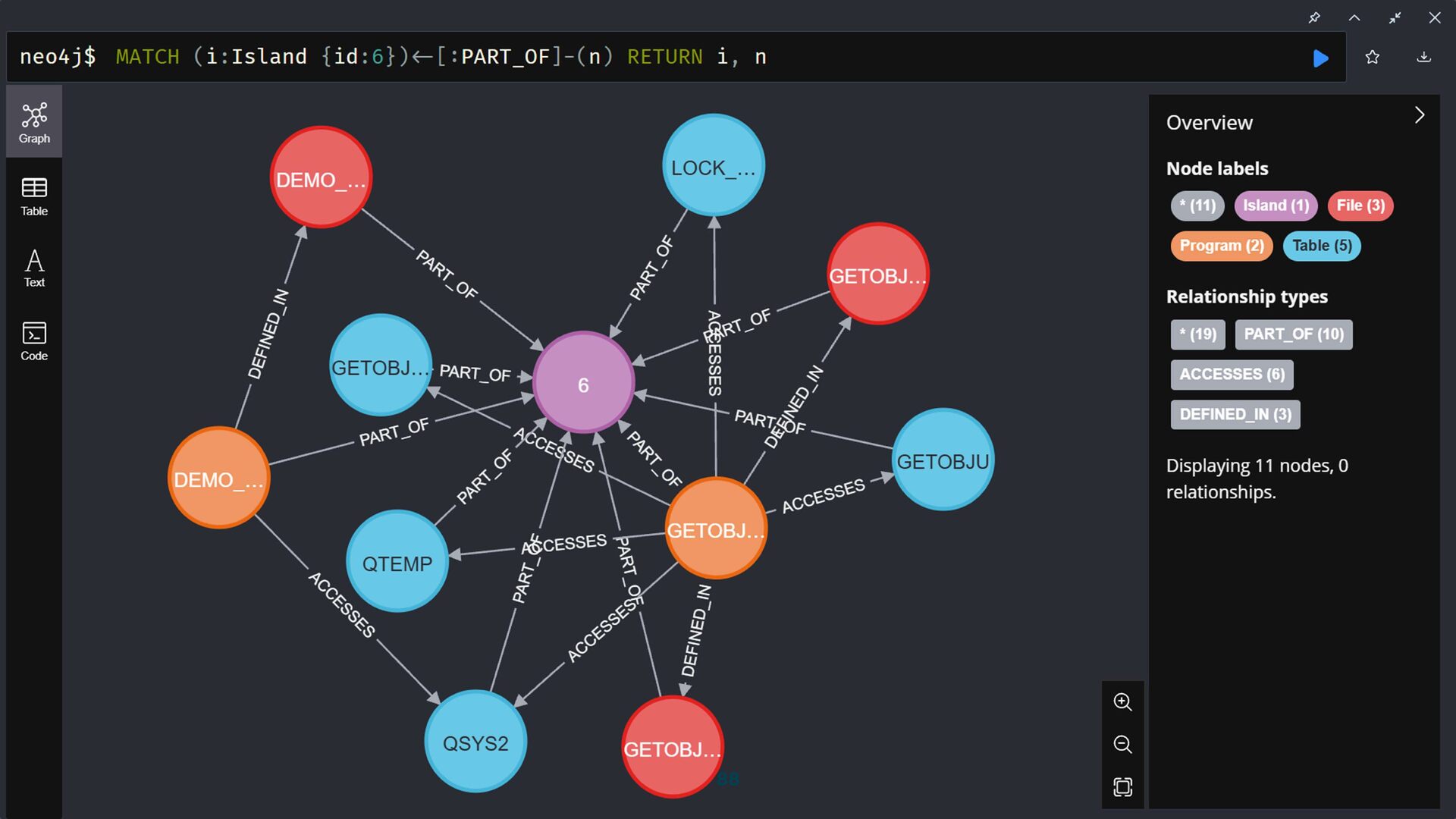Select the File (3) label chip

1360,206
